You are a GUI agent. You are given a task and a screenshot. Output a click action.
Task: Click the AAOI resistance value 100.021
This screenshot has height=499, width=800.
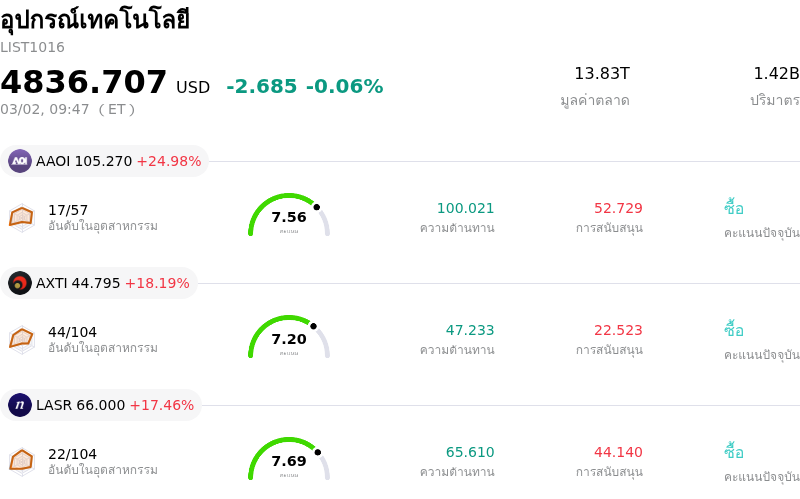[465, 208]
